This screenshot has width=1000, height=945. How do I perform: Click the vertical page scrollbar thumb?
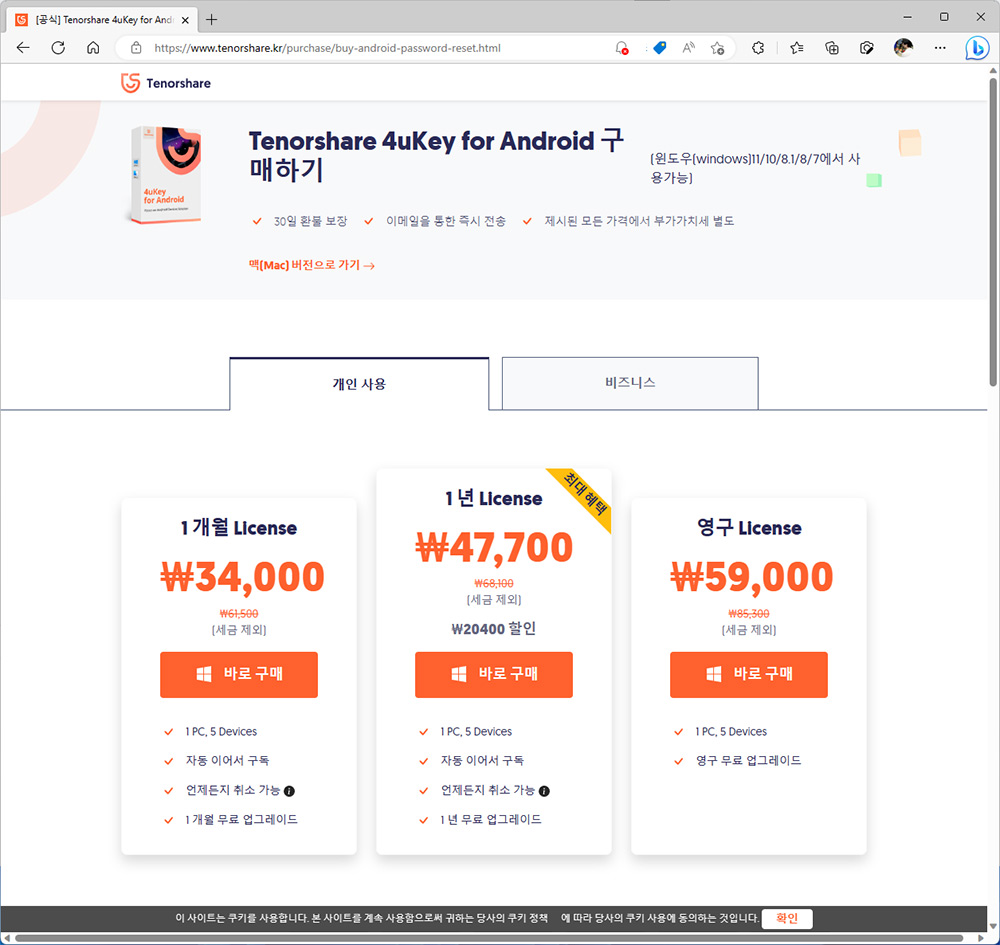[x=993, y=233]
